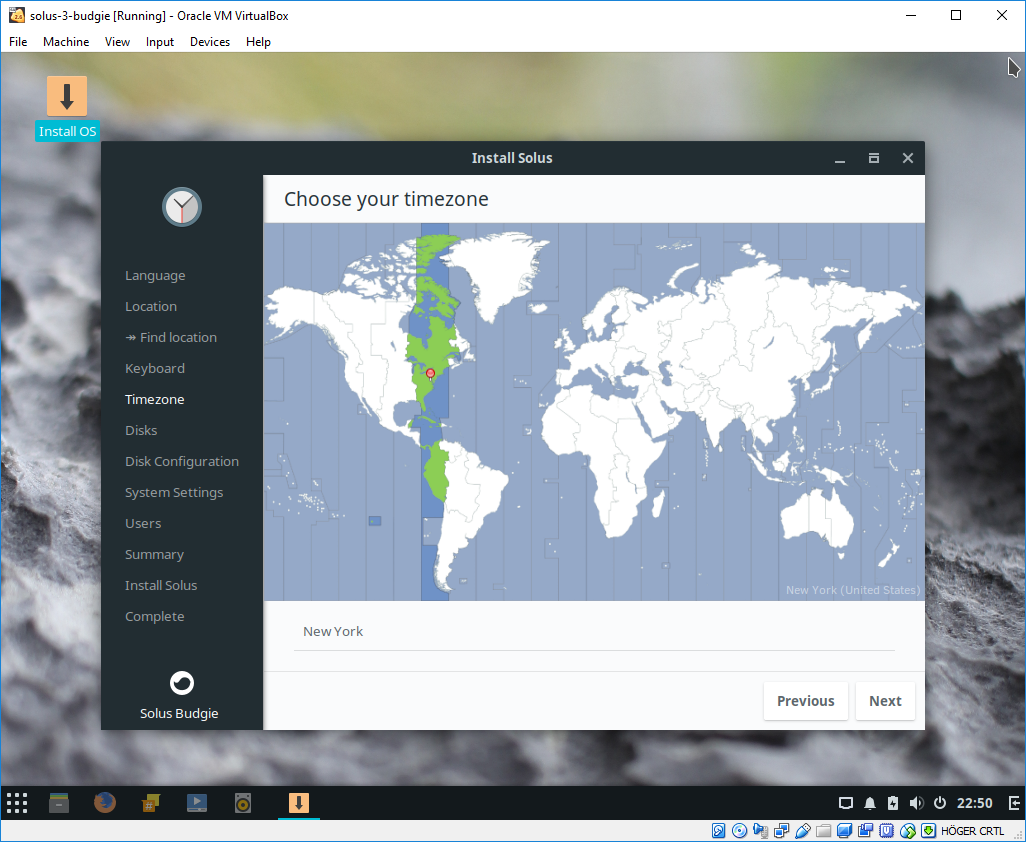Click the Solus Budgie logo icon
Screen dimensions: 1026x842
pos(182,683)
